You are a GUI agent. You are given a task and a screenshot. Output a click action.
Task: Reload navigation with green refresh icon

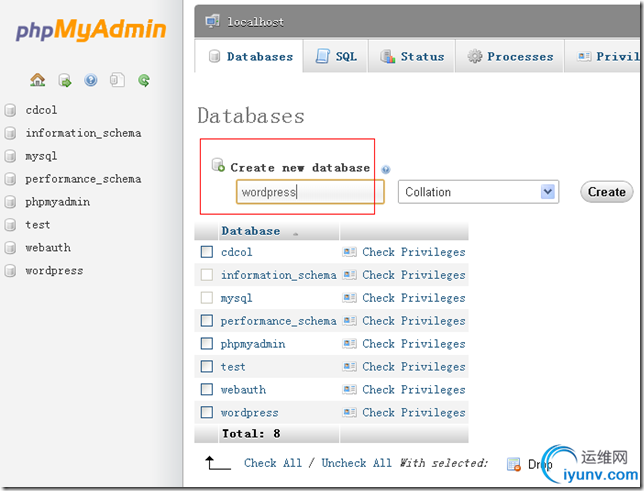[x=144, y=80]
